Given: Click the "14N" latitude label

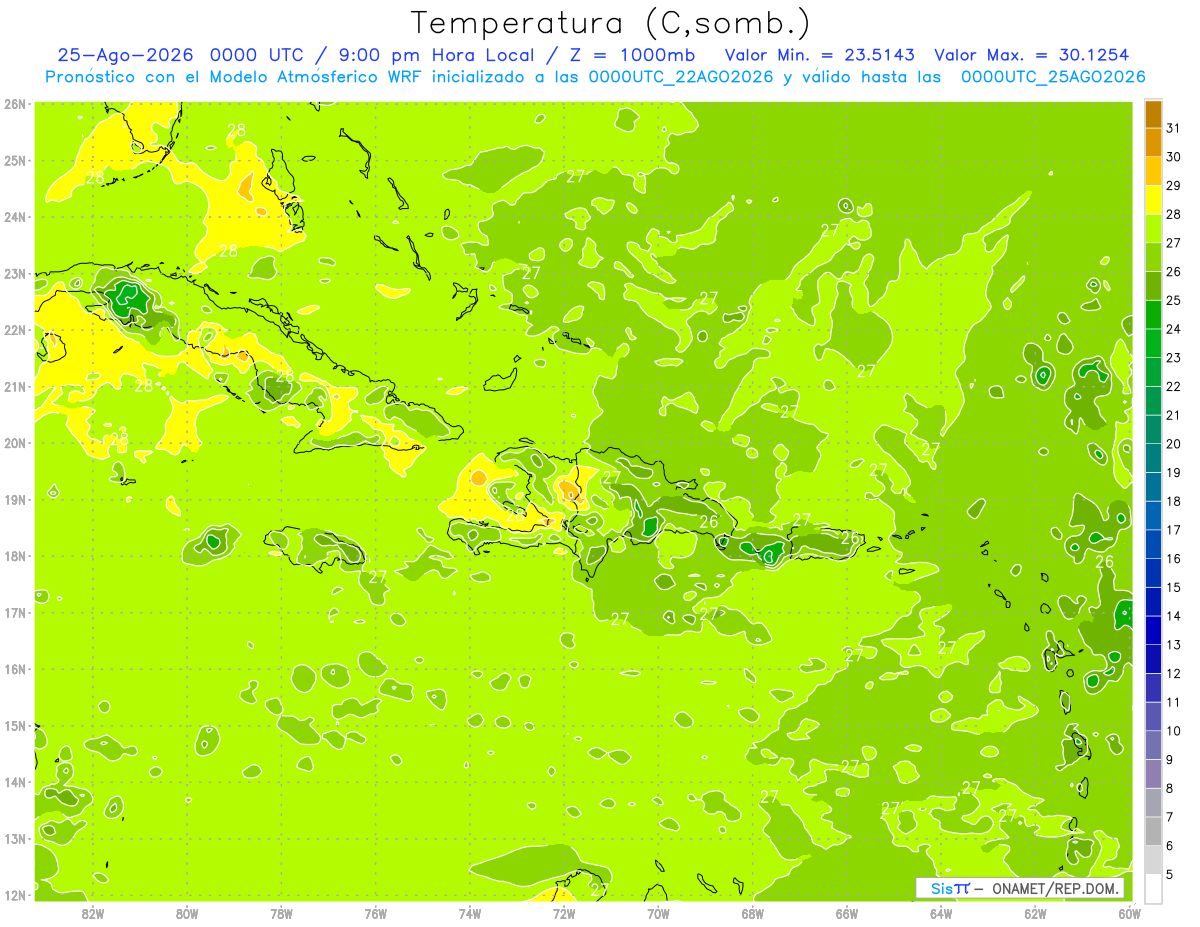Looking at the screenshot, I should point(15,782).
